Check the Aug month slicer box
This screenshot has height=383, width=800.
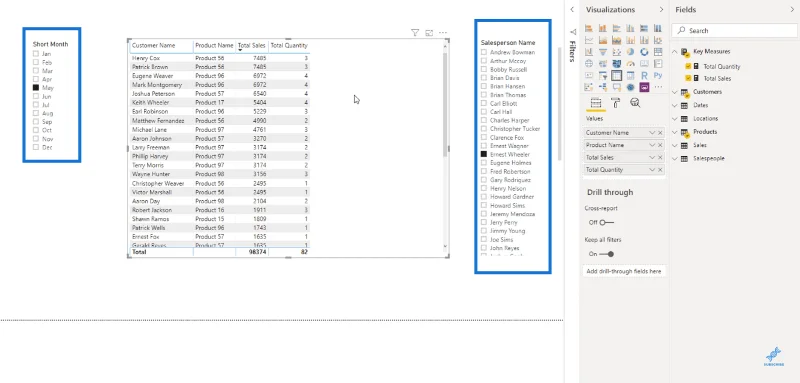36,113
